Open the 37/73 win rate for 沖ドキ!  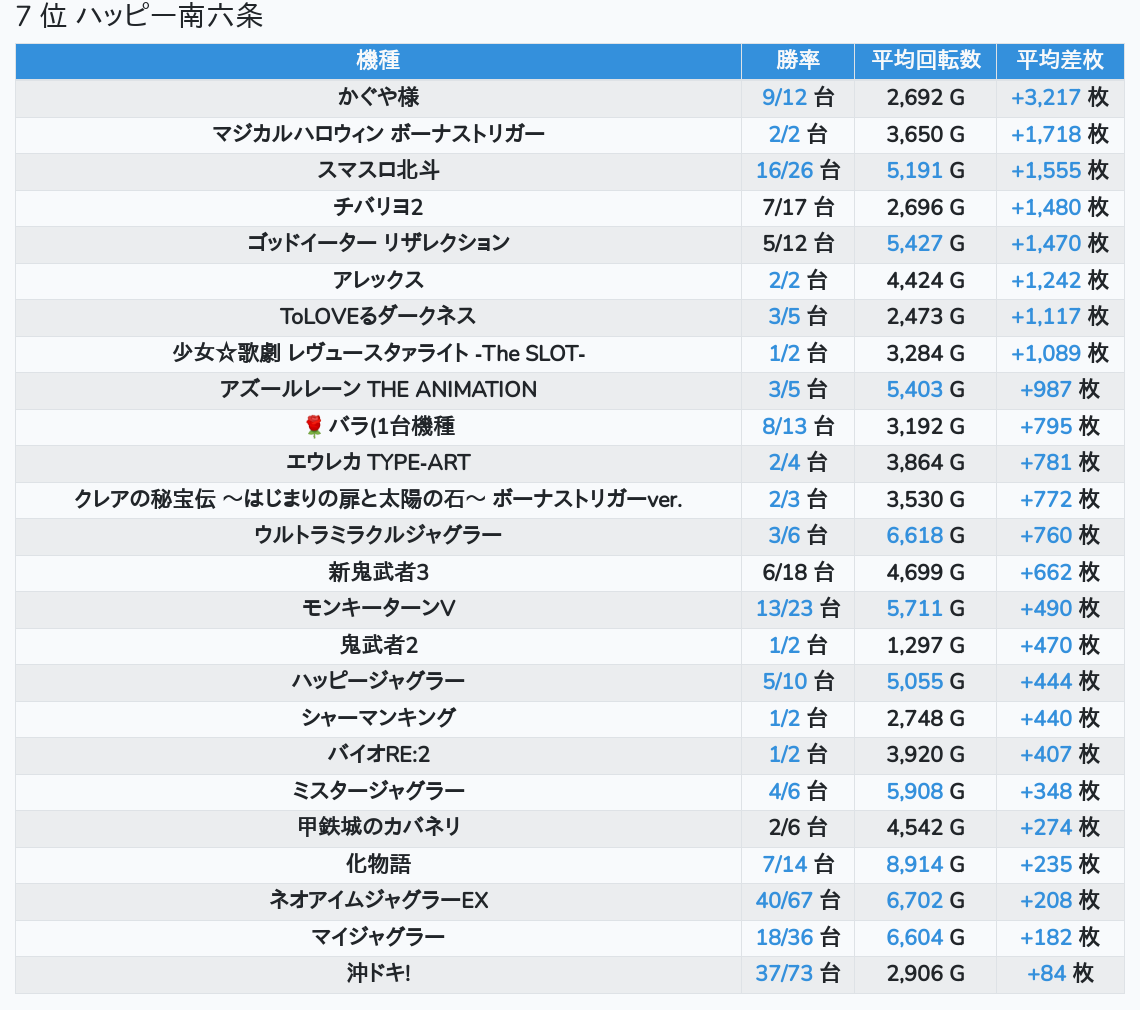784,974
